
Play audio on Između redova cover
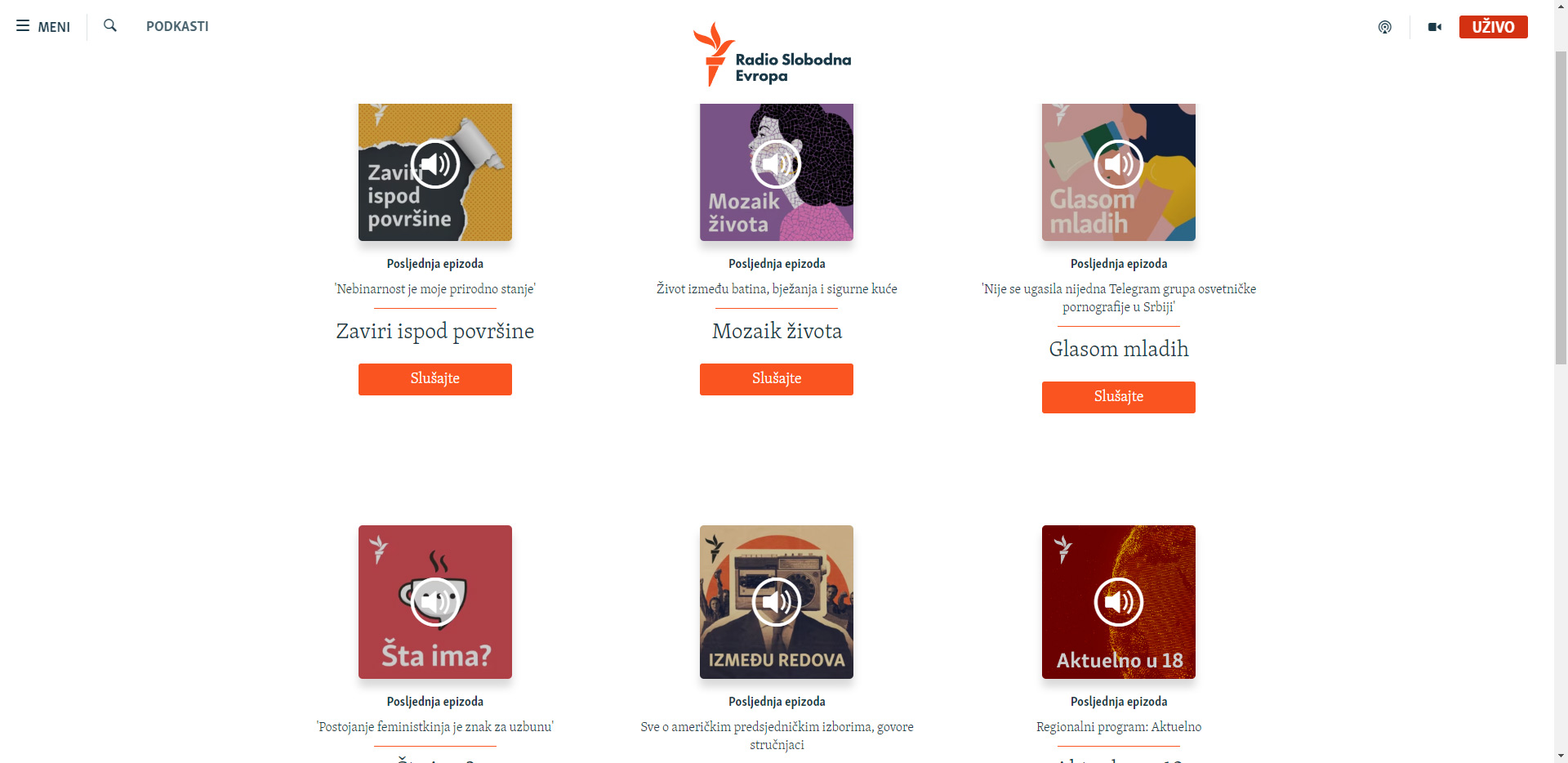click(x=777, y=602)
